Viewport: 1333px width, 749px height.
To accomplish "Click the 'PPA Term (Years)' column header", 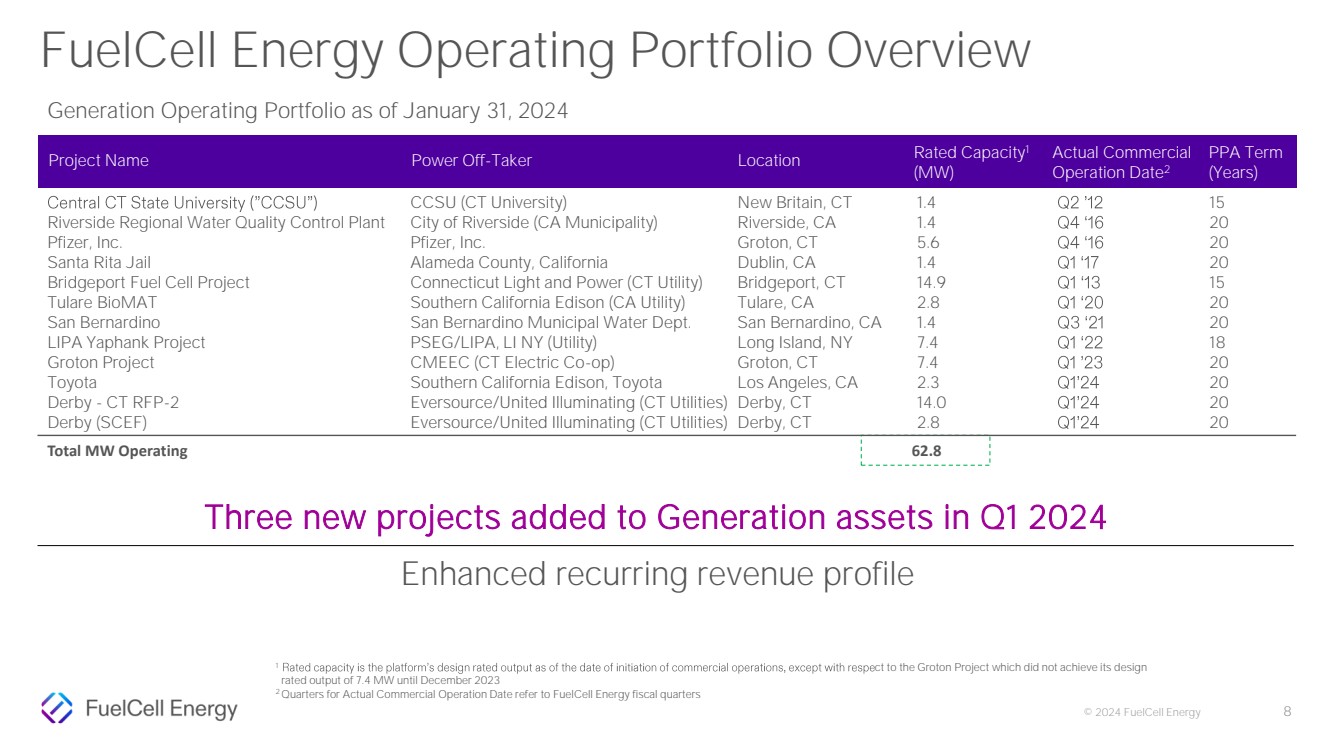I will pos(1245,162).
